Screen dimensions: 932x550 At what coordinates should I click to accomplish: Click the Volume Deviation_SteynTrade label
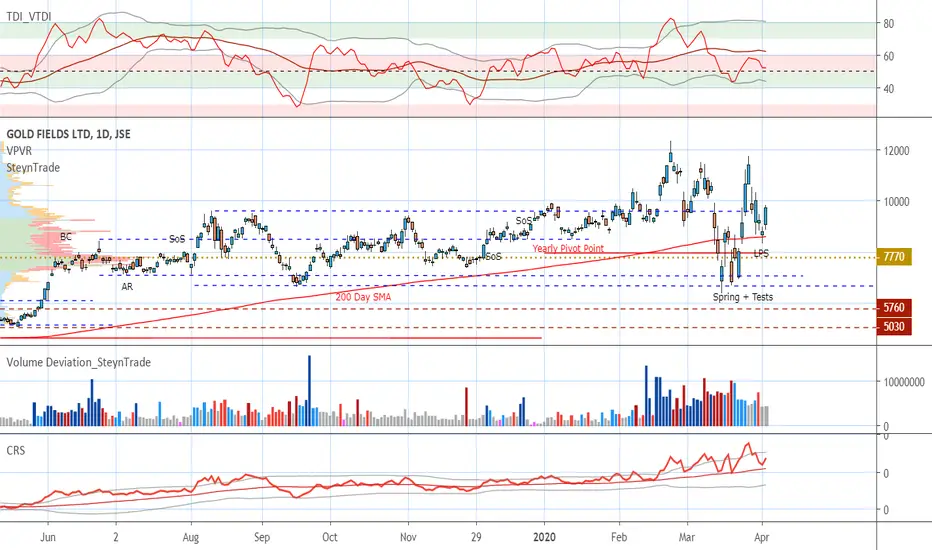[x=78, y=362]
